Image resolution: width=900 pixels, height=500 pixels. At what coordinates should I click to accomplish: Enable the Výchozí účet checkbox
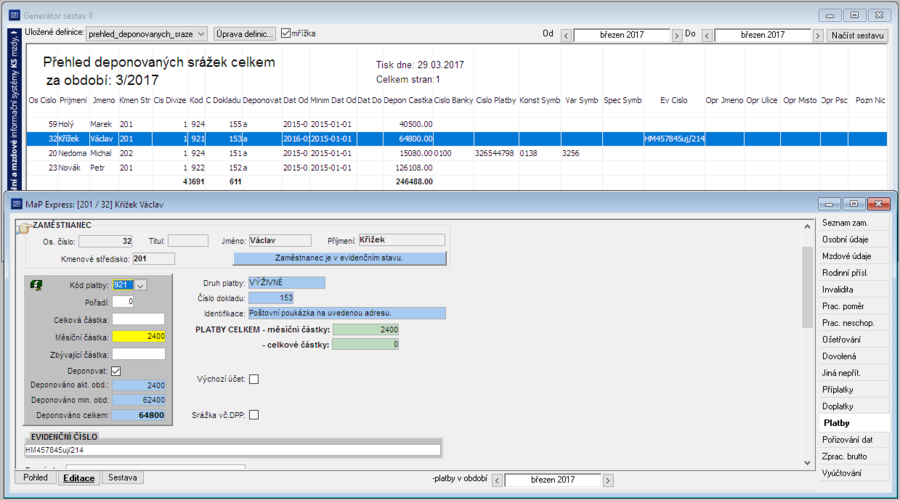point(254,379)
